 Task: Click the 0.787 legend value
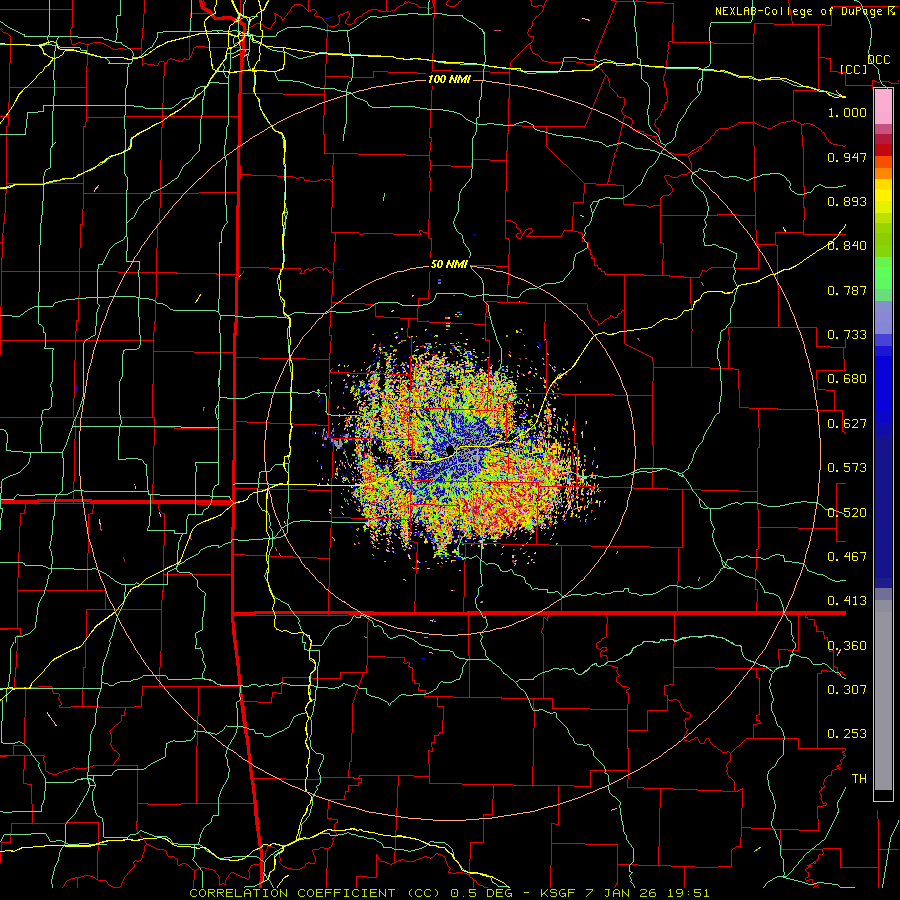(x=847, y=290)
